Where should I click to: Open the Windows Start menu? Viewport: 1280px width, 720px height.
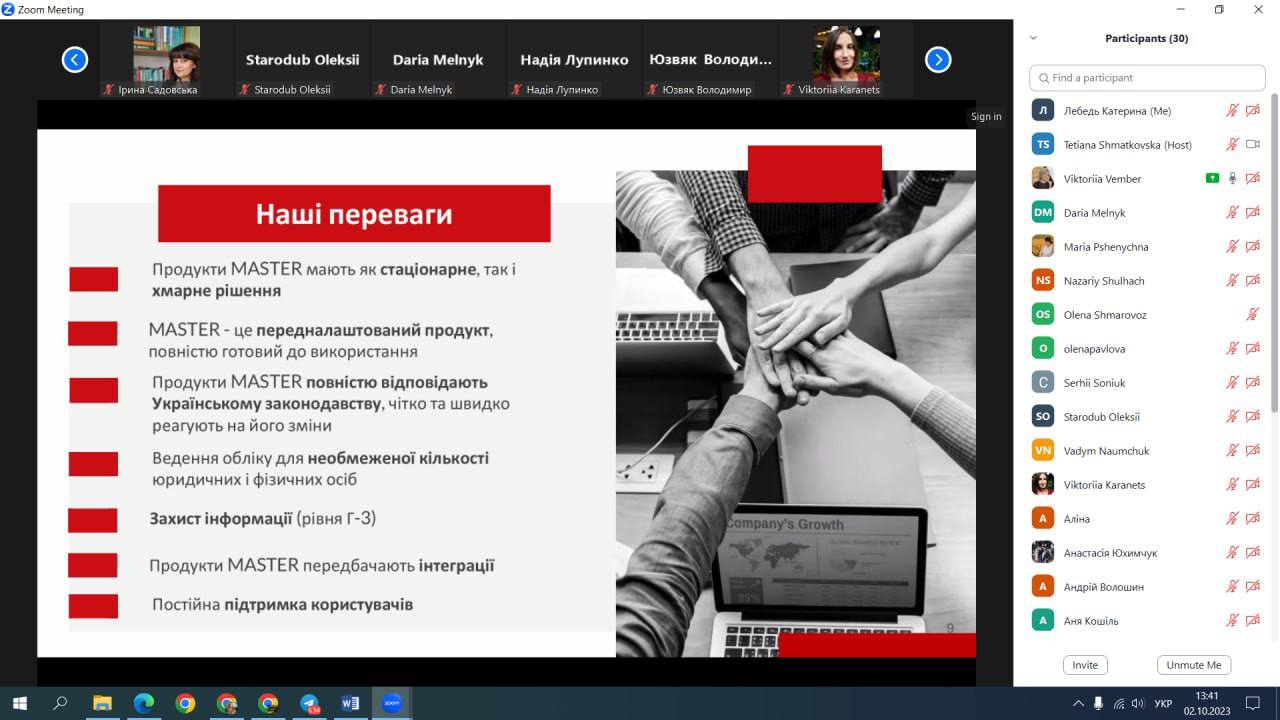(x=19, y=703)
